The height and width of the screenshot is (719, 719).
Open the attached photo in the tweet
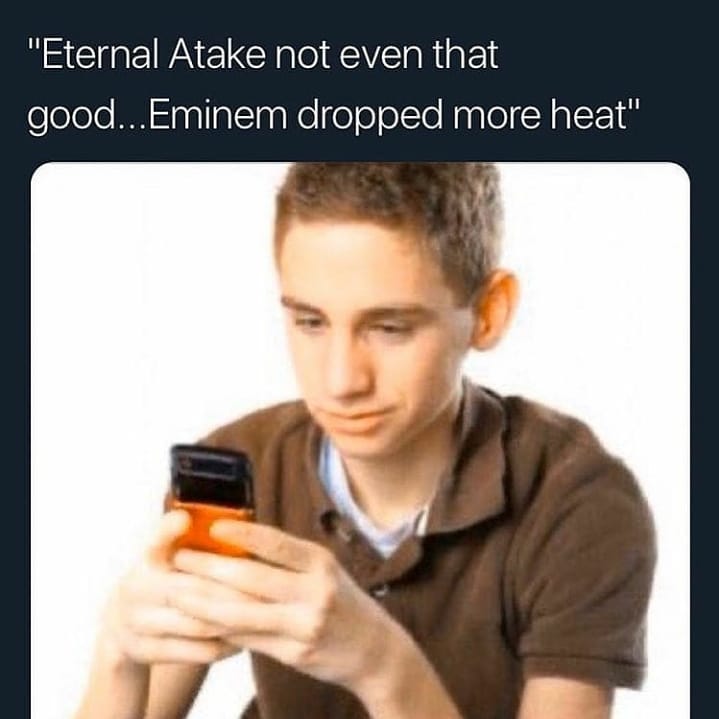(360, 440)
